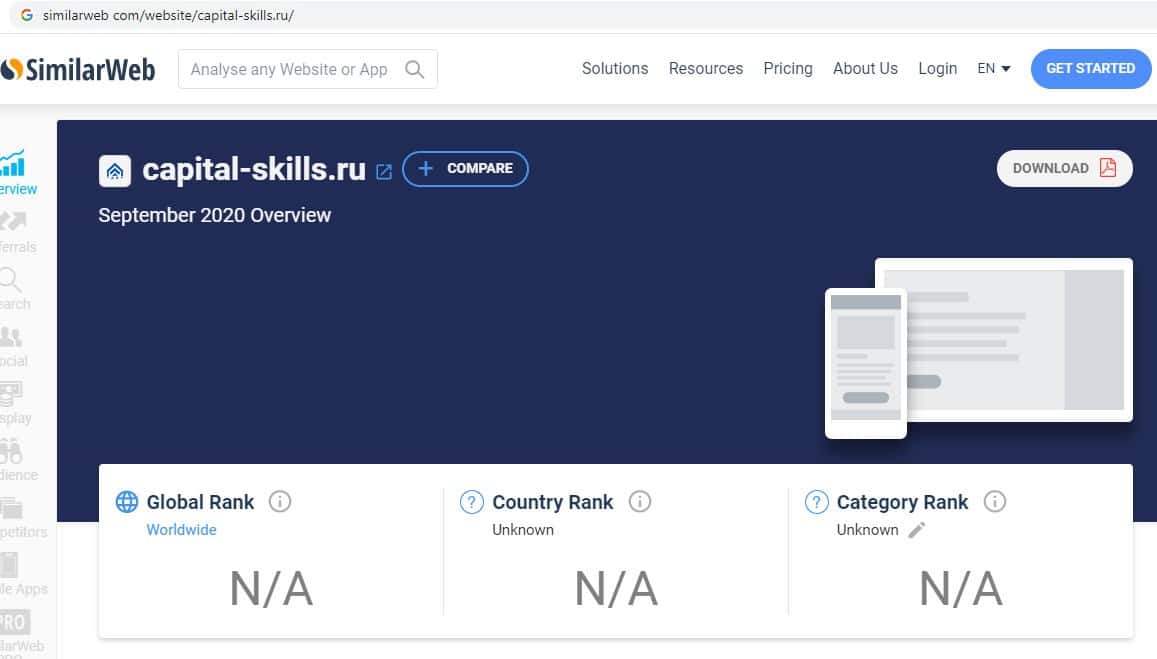This screenshot has height=659, width=1157.
Task: Edit category using the pencil icon
Action: [917, 530]
